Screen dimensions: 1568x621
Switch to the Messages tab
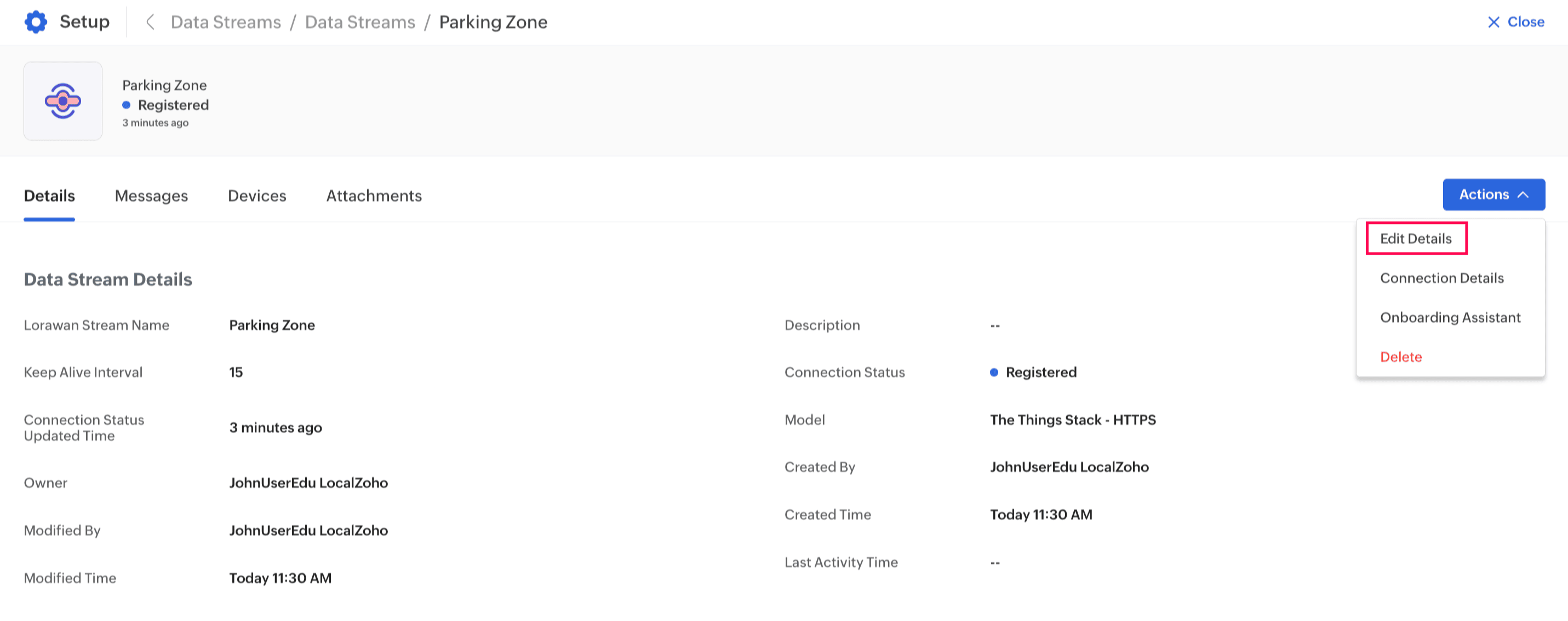pos(151,196)
